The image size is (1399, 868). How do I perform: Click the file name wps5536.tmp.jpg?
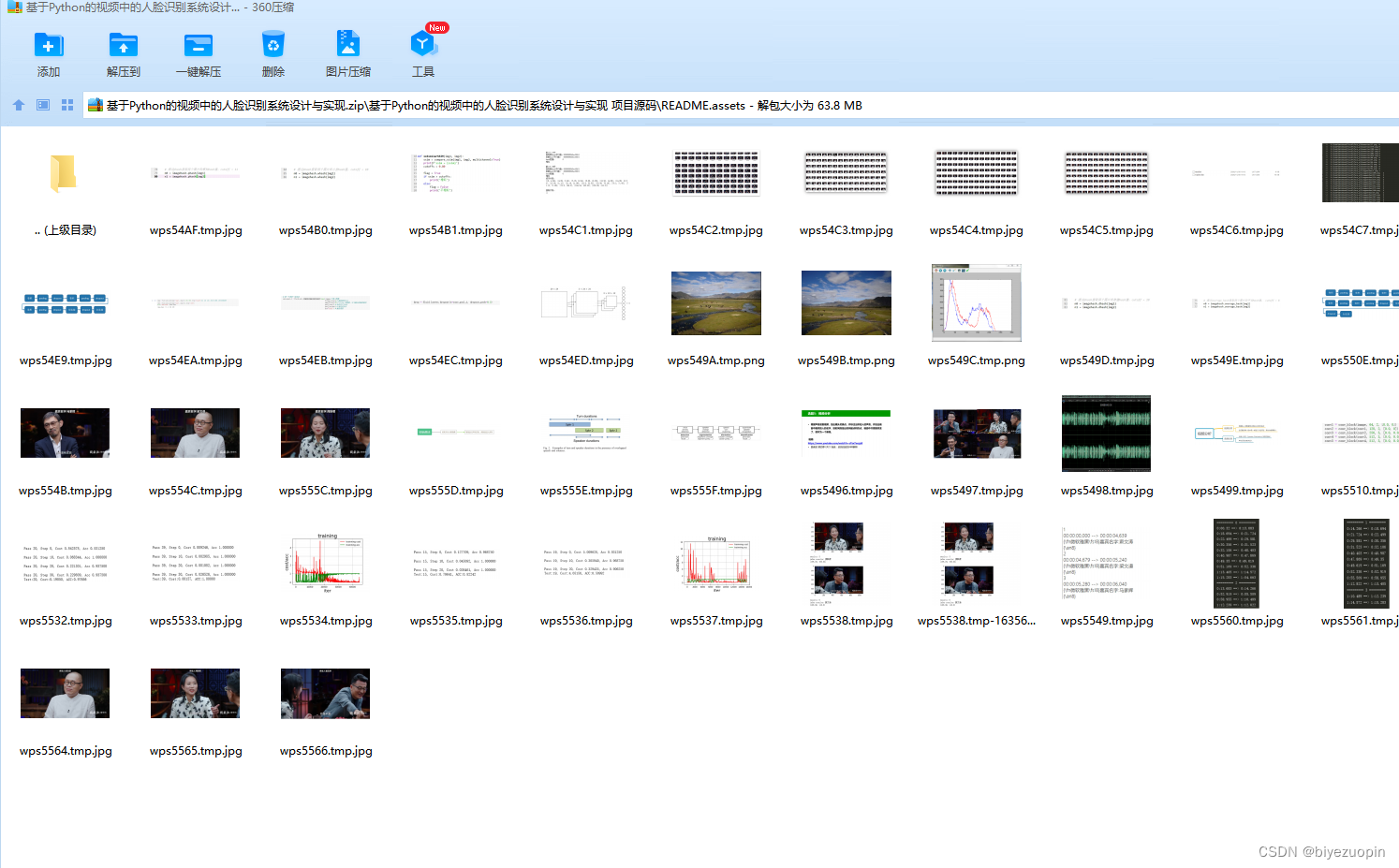586,621
